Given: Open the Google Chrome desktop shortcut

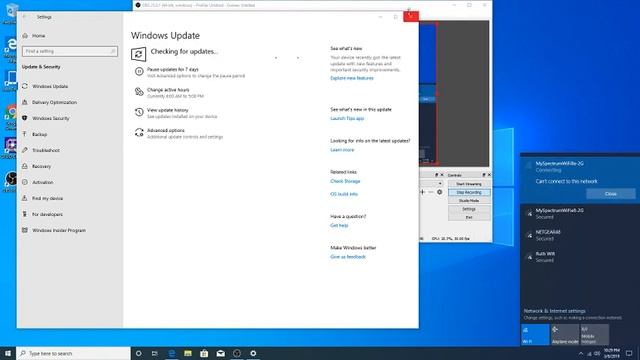Looking at the screenshot, I should (x=10, y=117).
